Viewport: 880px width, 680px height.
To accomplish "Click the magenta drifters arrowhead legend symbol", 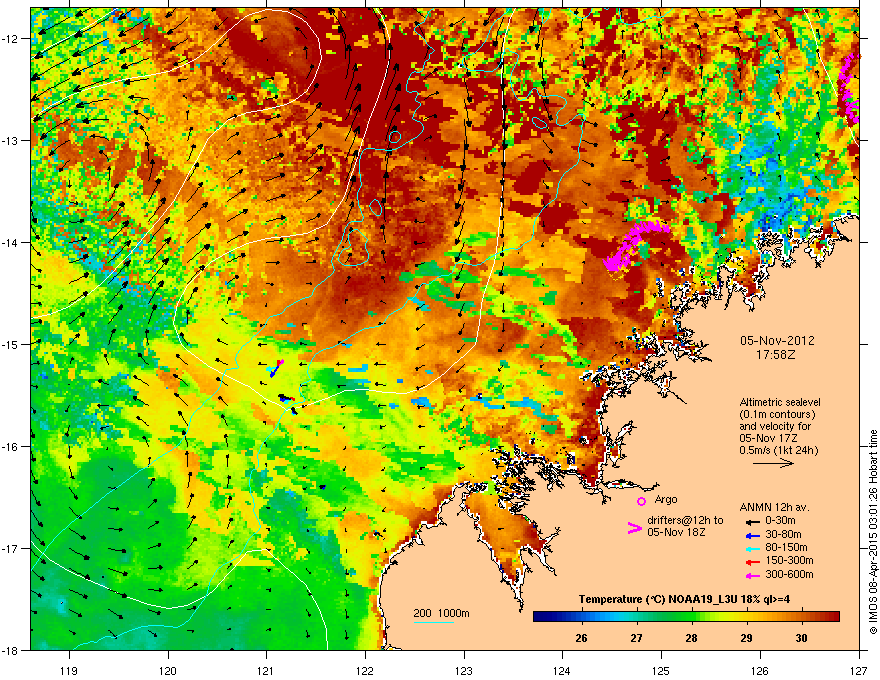I will [634, 527].
